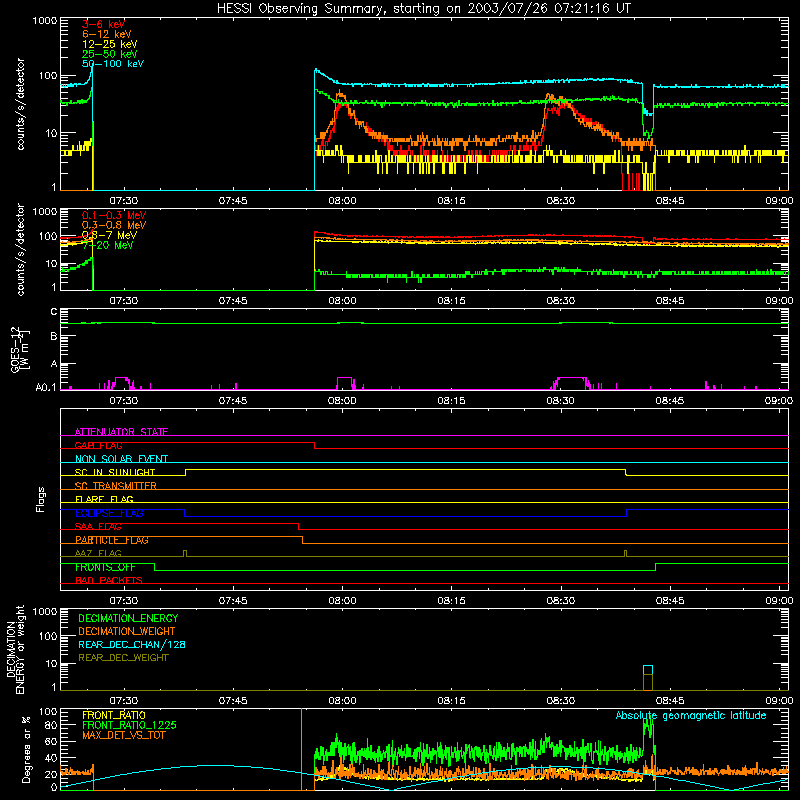The width and height of the screenshot is (800, 800).
Task: Click the green vertical line in bottom plot
Action: point(302,749)
